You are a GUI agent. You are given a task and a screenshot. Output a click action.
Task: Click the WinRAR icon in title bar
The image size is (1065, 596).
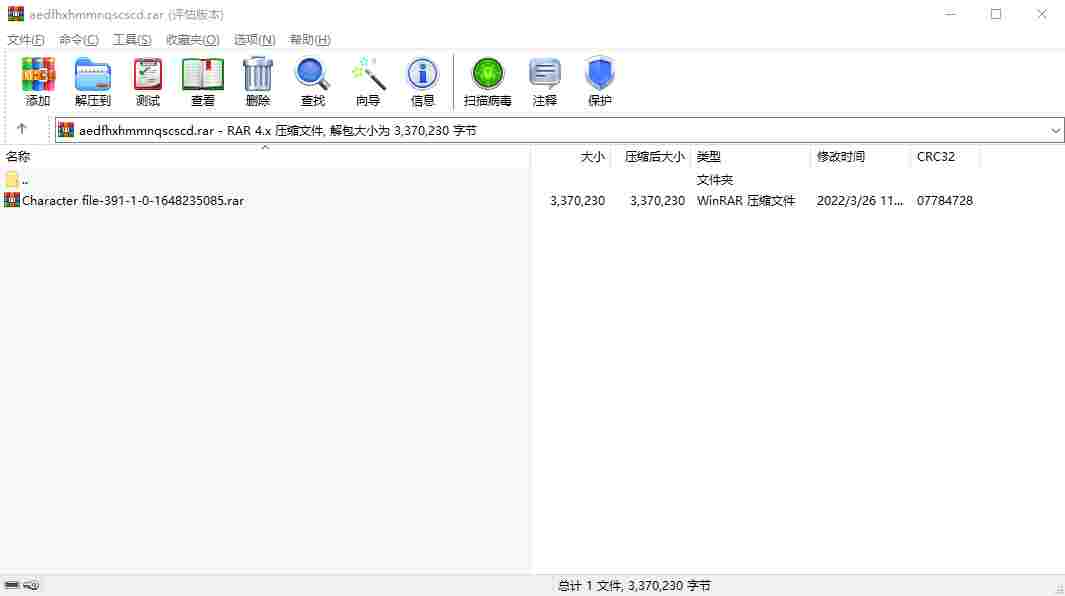pos(15,14)
